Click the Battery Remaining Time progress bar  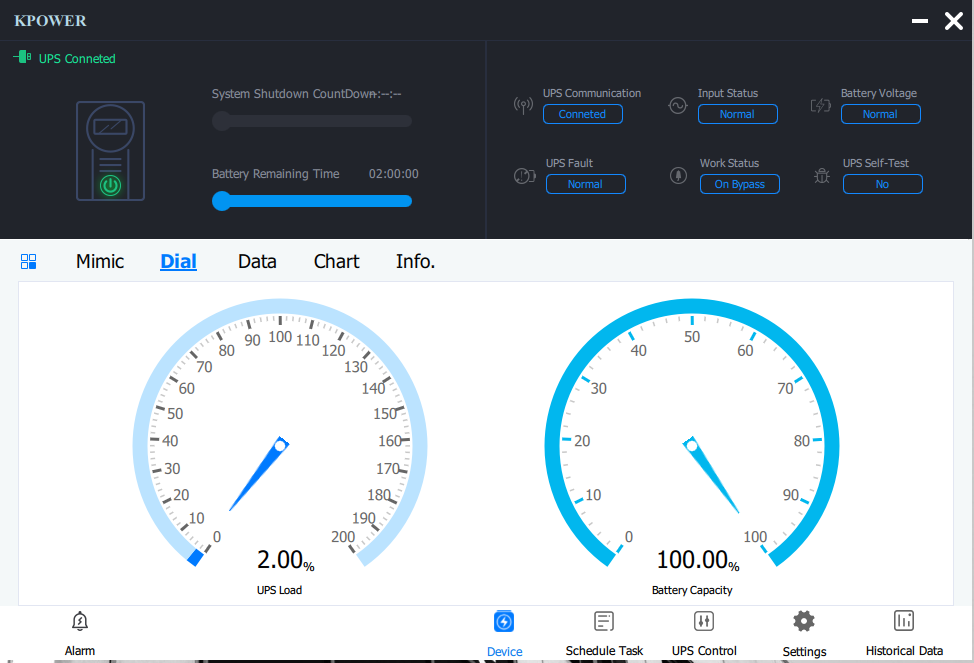[312, 201]
